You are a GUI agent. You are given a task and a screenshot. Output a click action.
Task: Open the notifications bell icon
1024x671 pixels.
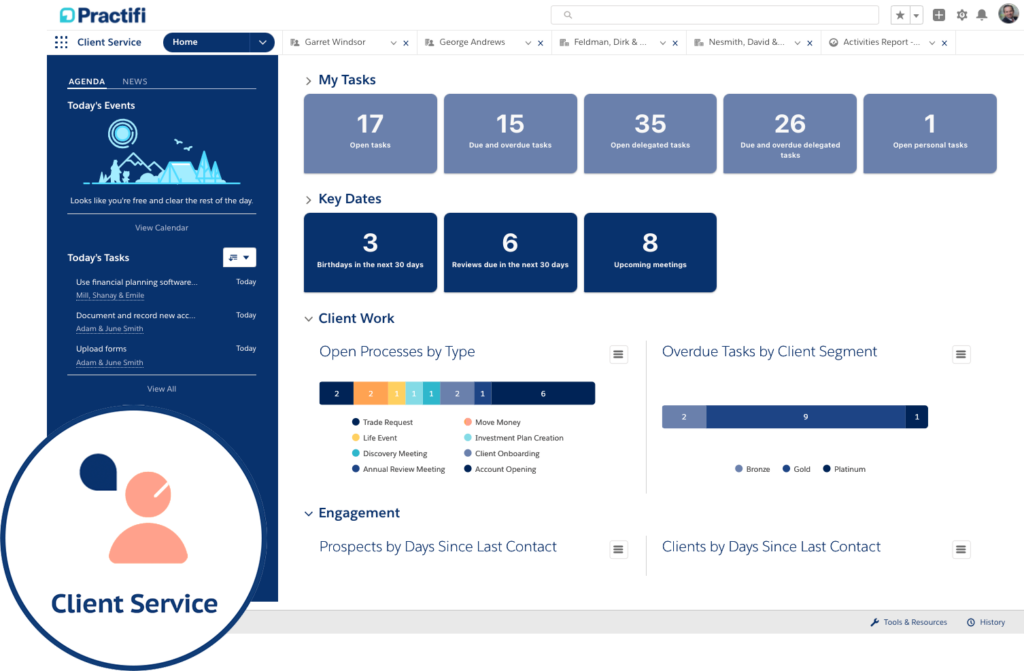click(x=984, y=14)
